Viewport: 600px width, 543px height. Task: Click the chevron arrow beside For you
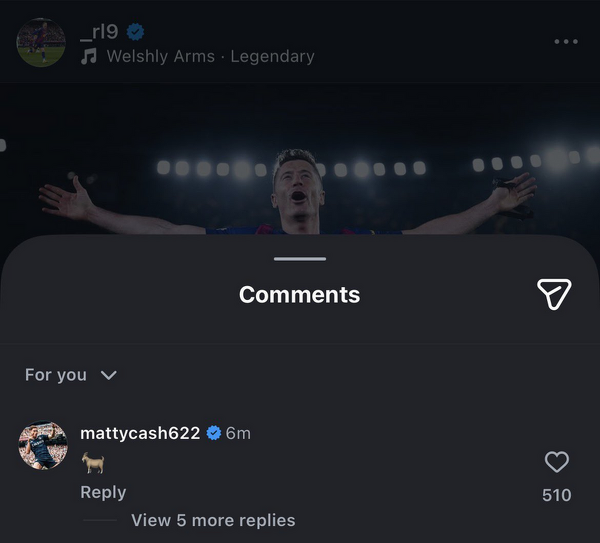pyautogui.click(x=109, y=375)
